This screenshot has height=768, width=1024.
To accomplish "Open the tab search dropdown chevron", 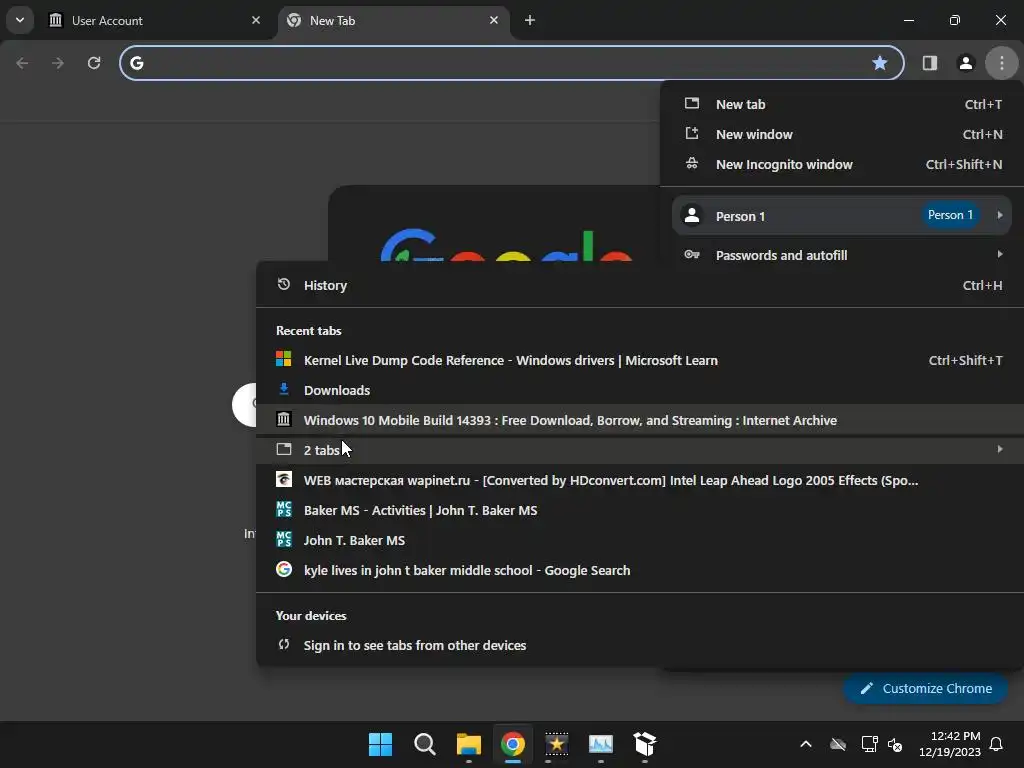I will pyautogui.click(x=20, y=20).
